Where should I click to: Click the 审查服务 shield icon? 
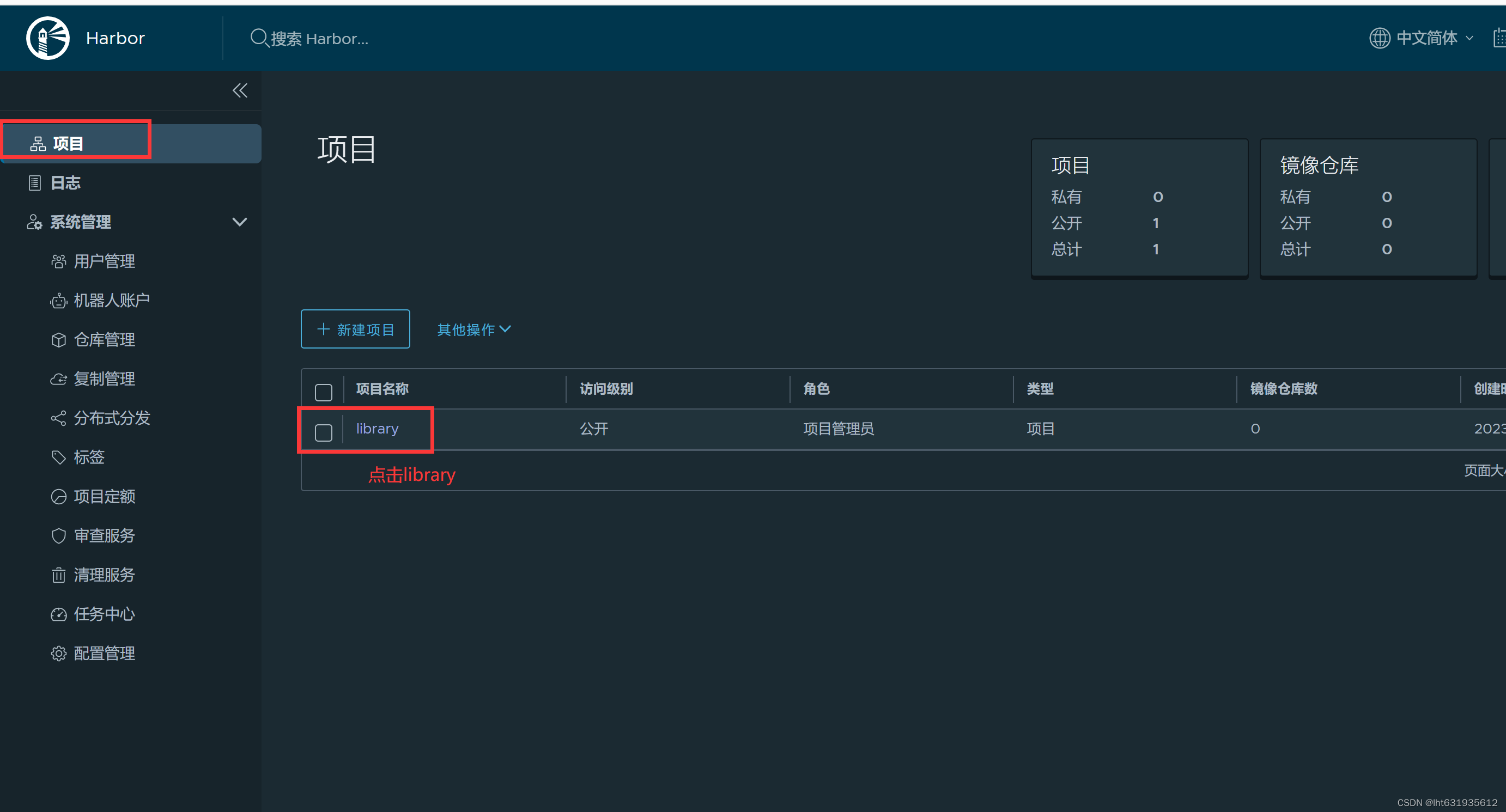coord(58,536)
